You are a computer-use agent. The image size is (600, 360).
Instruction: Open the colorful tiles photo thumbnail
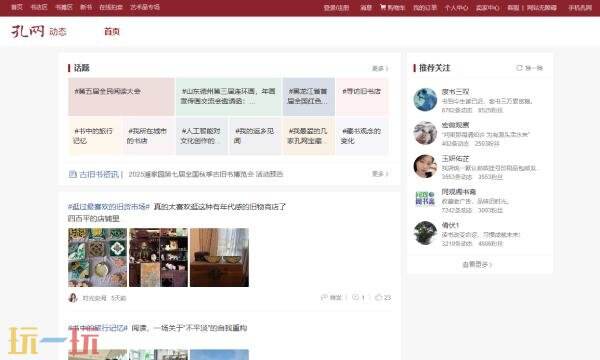click(98, 257)
